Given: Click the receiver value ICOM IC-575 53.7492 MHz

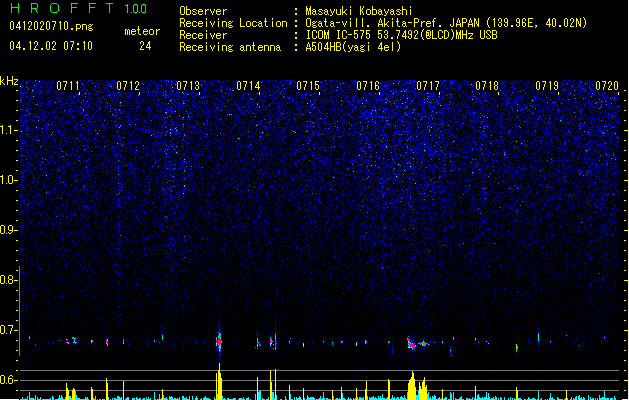Looking at the screenshot, I should point(401,35).
